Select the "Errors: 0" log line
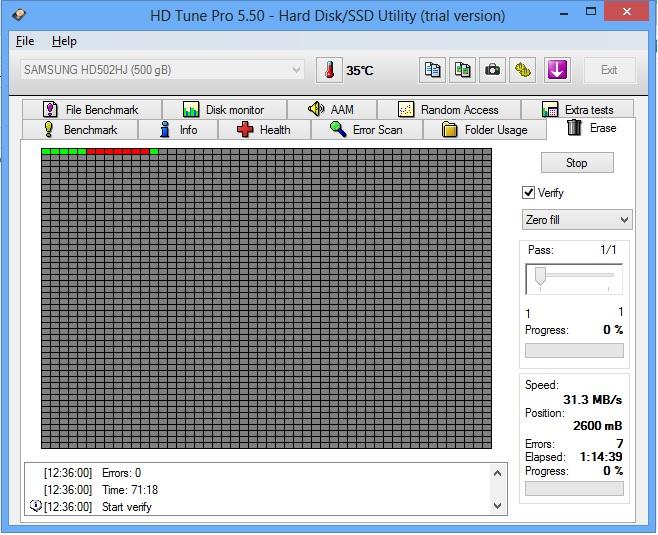 (122, 473)
